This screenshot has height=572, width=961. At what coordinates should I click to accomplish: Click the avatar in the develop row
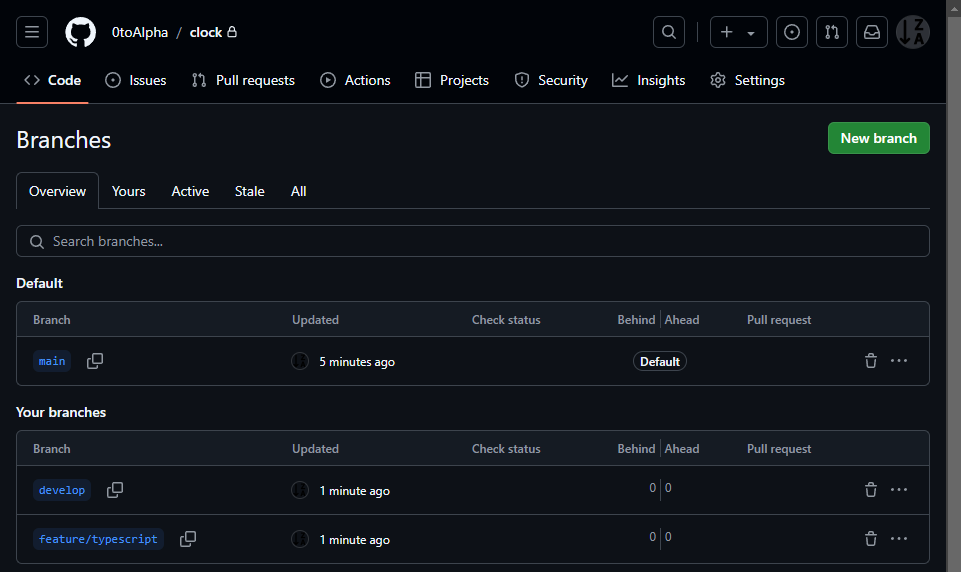click(x=300, y=490)
